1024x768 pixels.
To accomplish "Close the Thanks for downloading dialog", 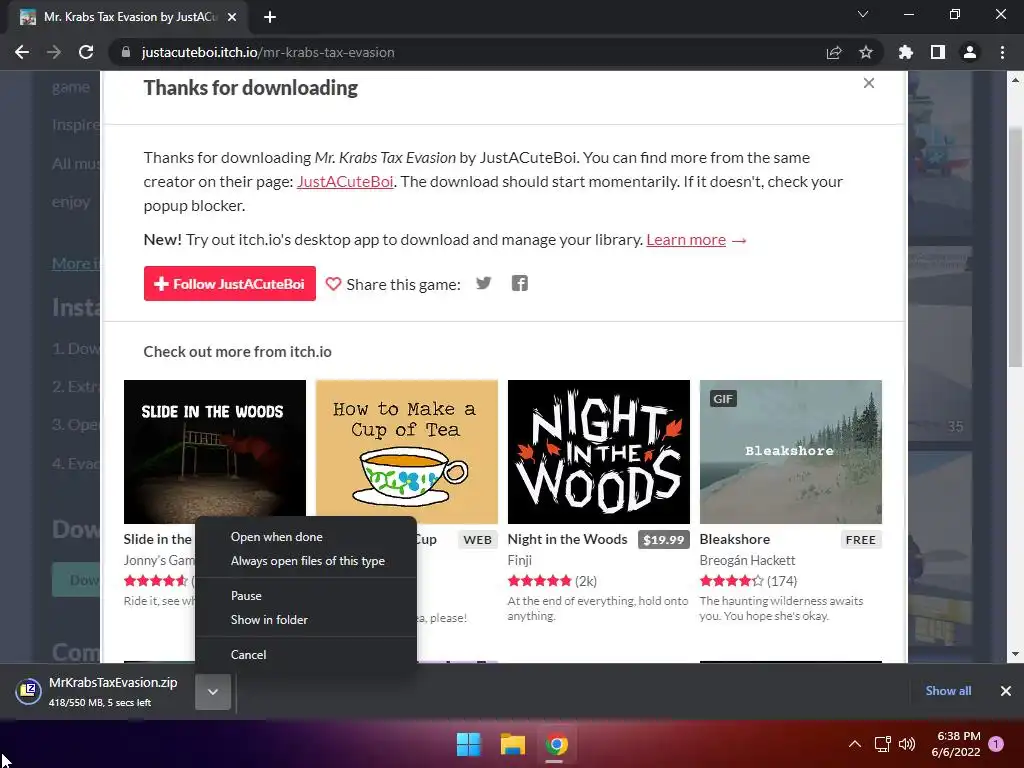I will tap(869, 83).
